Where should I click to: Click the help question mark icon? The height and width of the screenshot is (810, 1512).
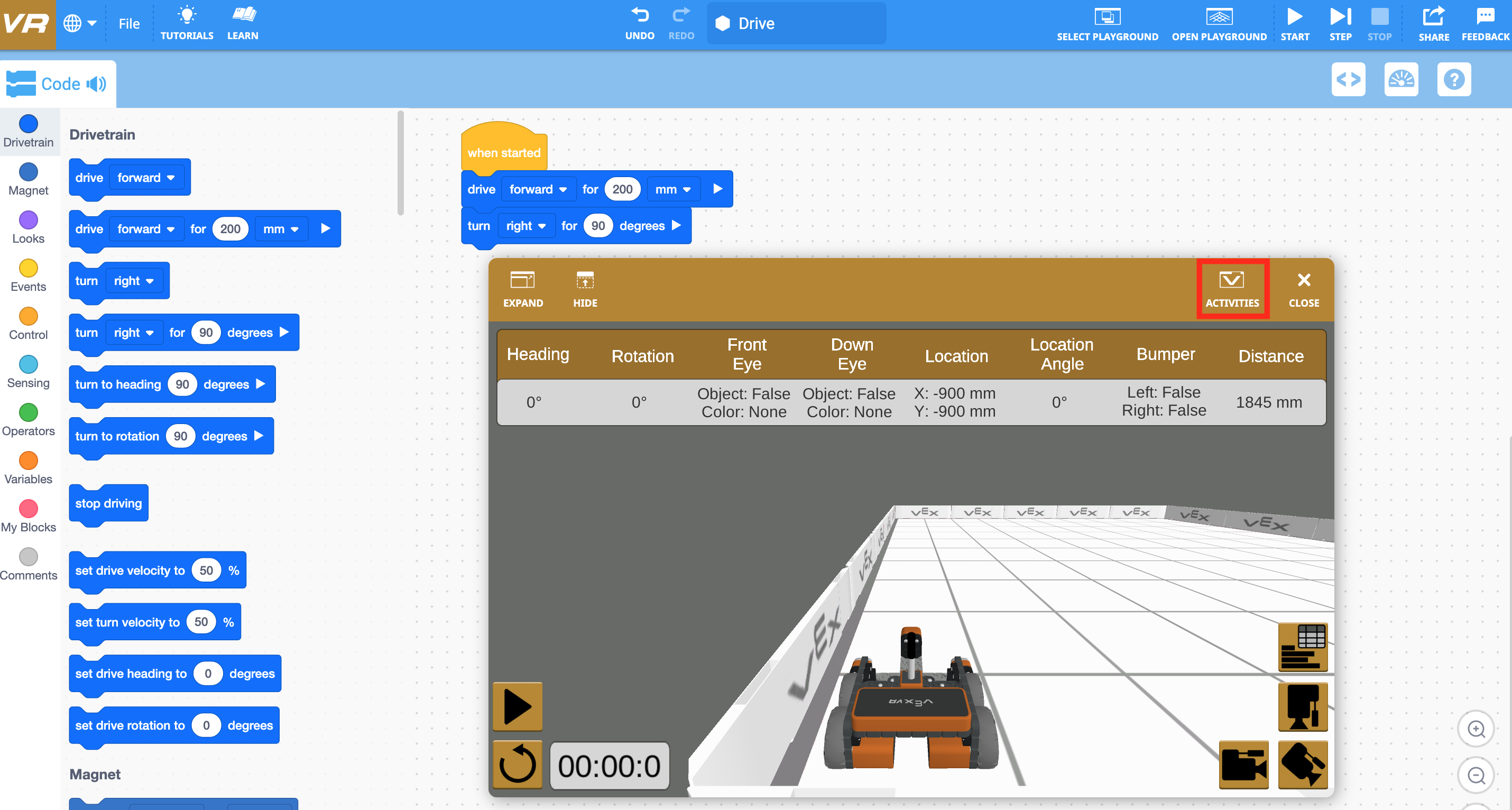click(1454, 79)
